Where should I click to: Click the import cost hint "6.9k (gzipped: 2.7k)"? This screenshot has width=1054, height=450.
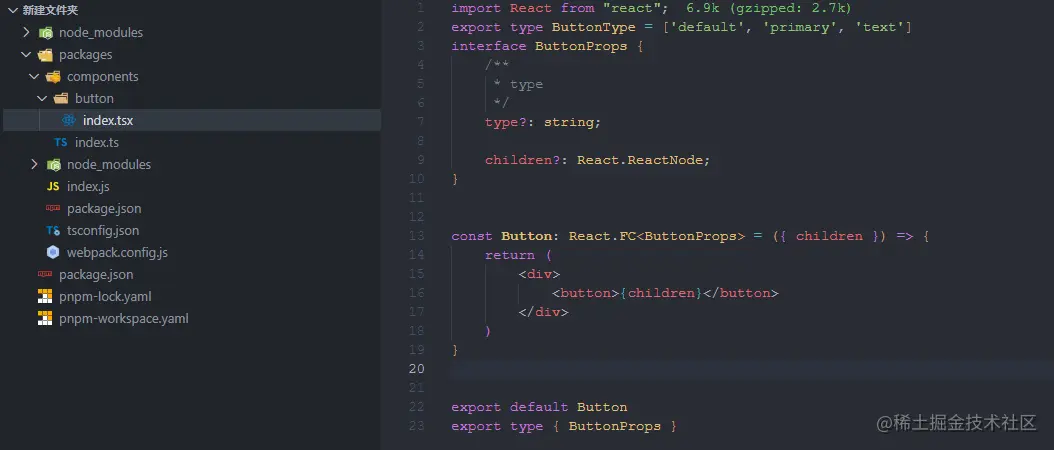(768, 8)
